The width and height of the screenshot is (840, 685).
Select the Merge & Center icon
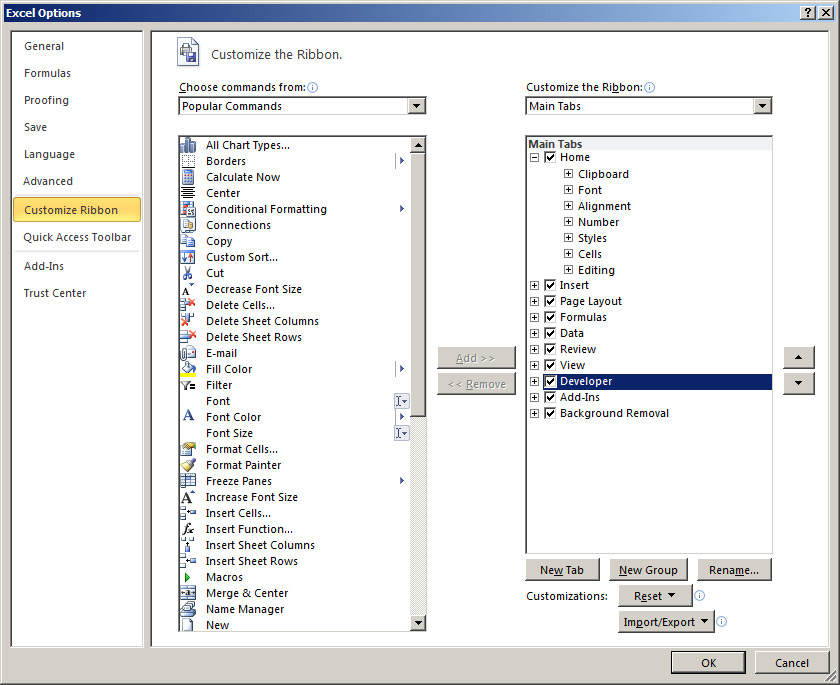pyautogui.click(x=188, y=593)
